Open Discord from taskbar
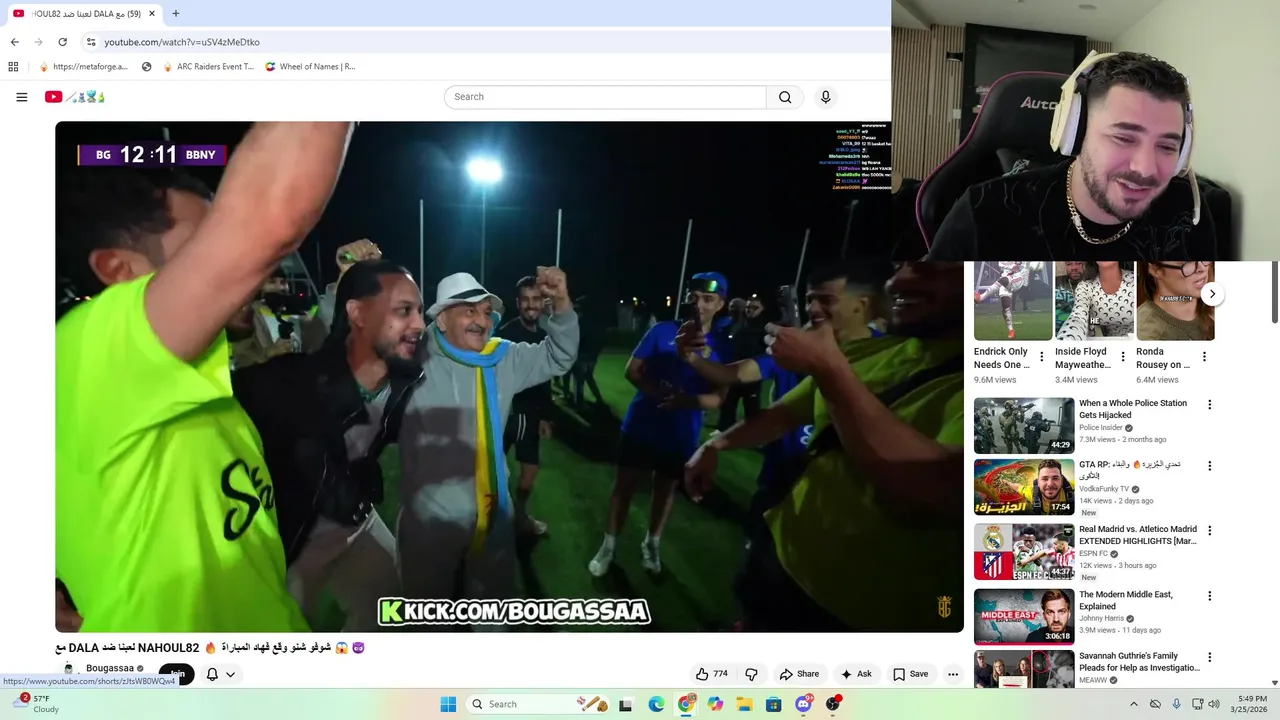The width and height of the screenshot is (1280, 720). [803, 704]
